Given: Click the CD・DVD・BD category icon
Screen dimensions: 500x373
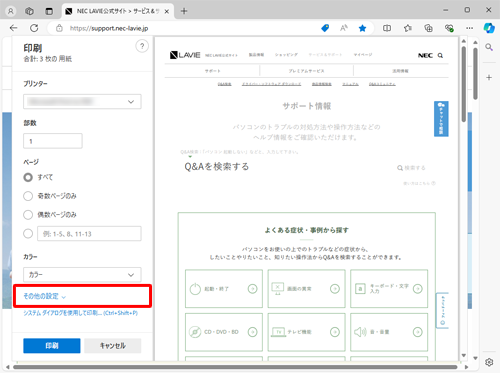Looking at the screenshot, I should click(x=195, y=332).
